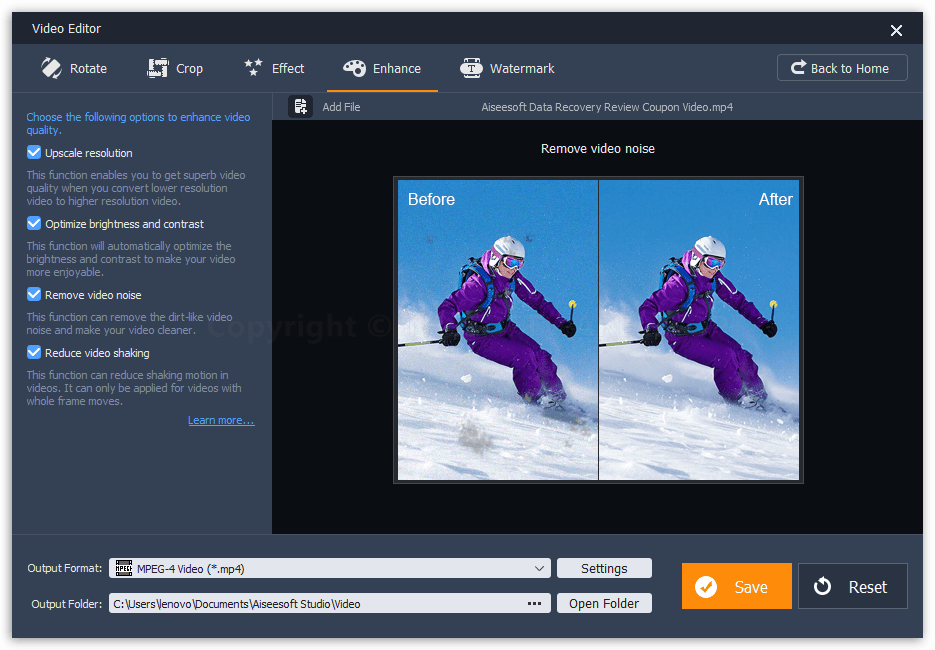The image size is (935, 650).
Task: Toggle Optimize brightness and contrast checkbox
Action: [x=34, y=224]
